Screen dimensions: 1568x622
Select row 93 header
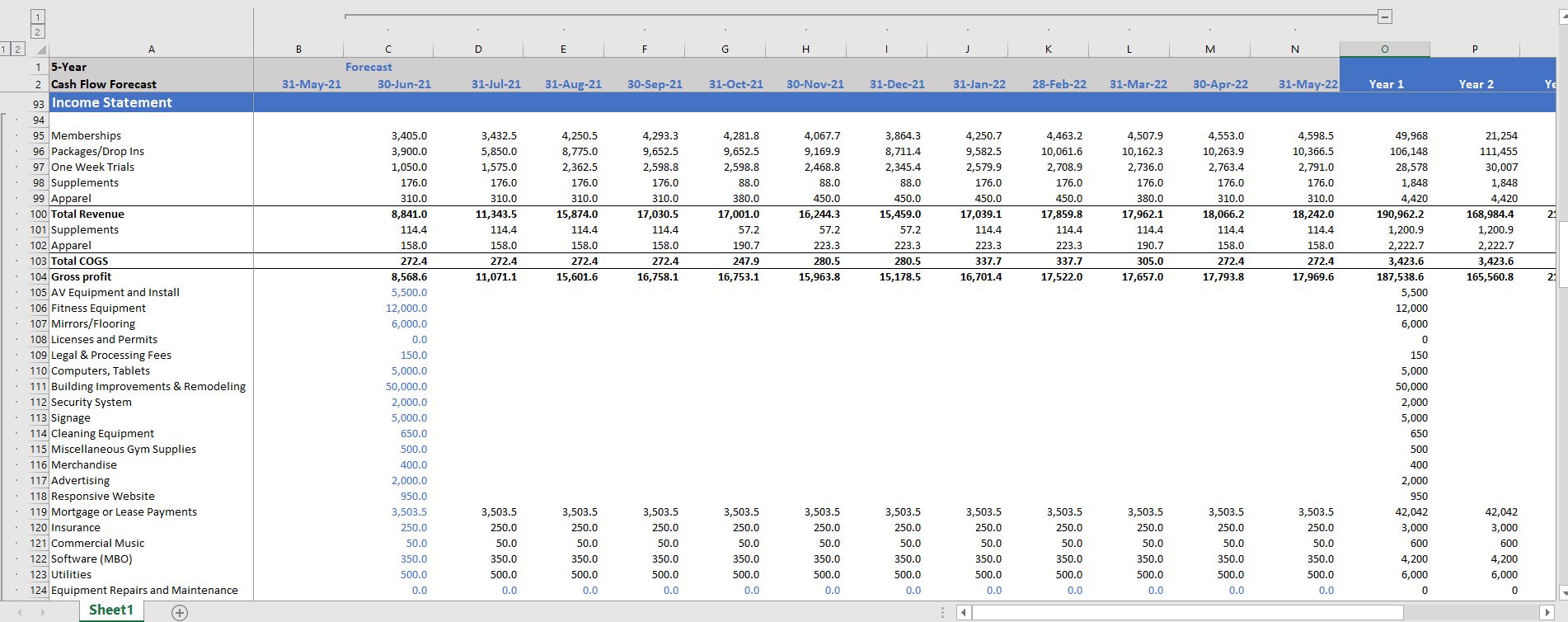point(39,104)
